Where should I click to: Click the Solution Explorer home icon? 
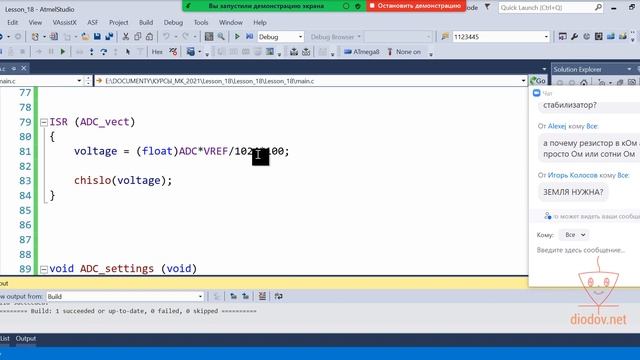coord(584,82)
